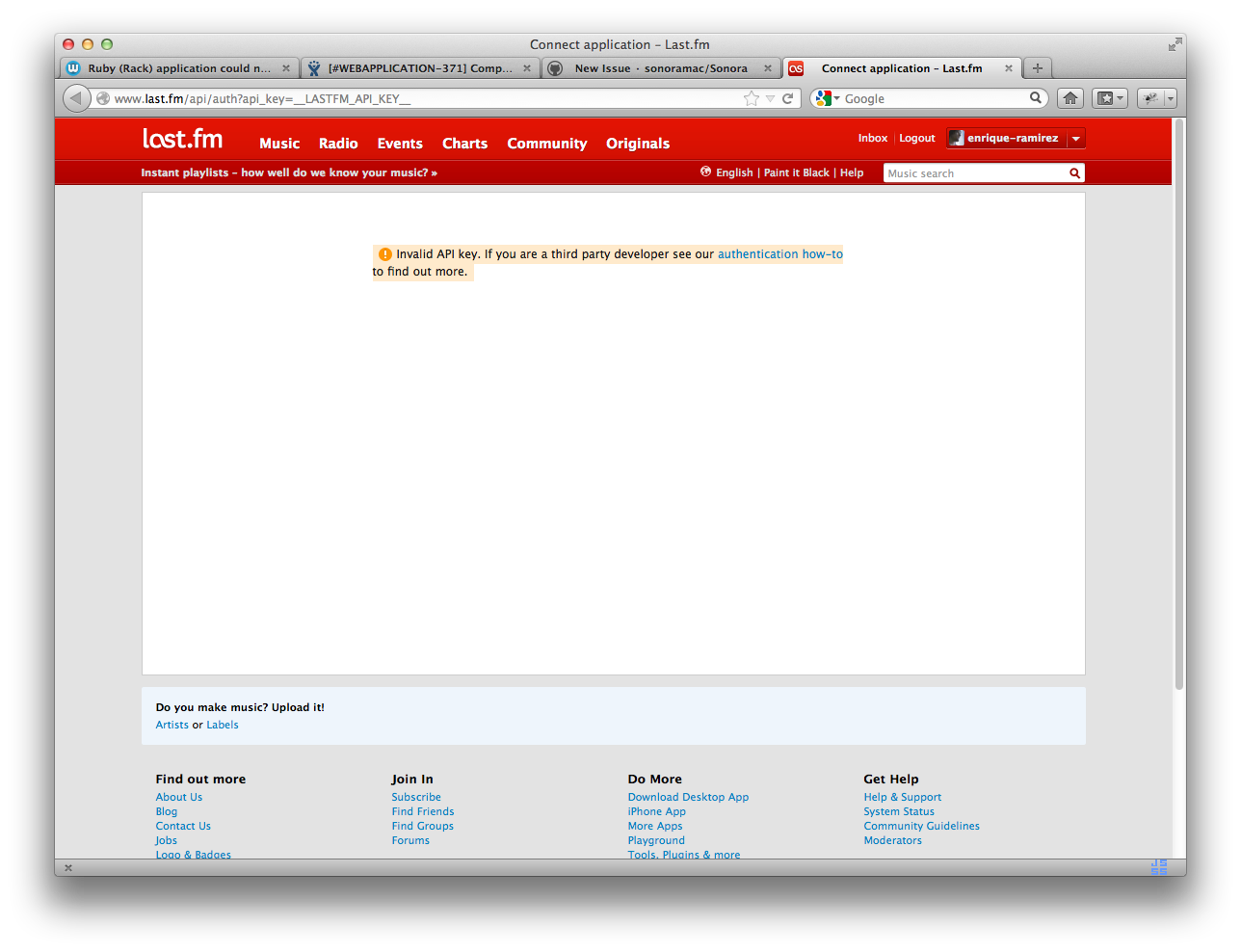
Task: Open the Help link in red bar
Action: coord(852,172)
